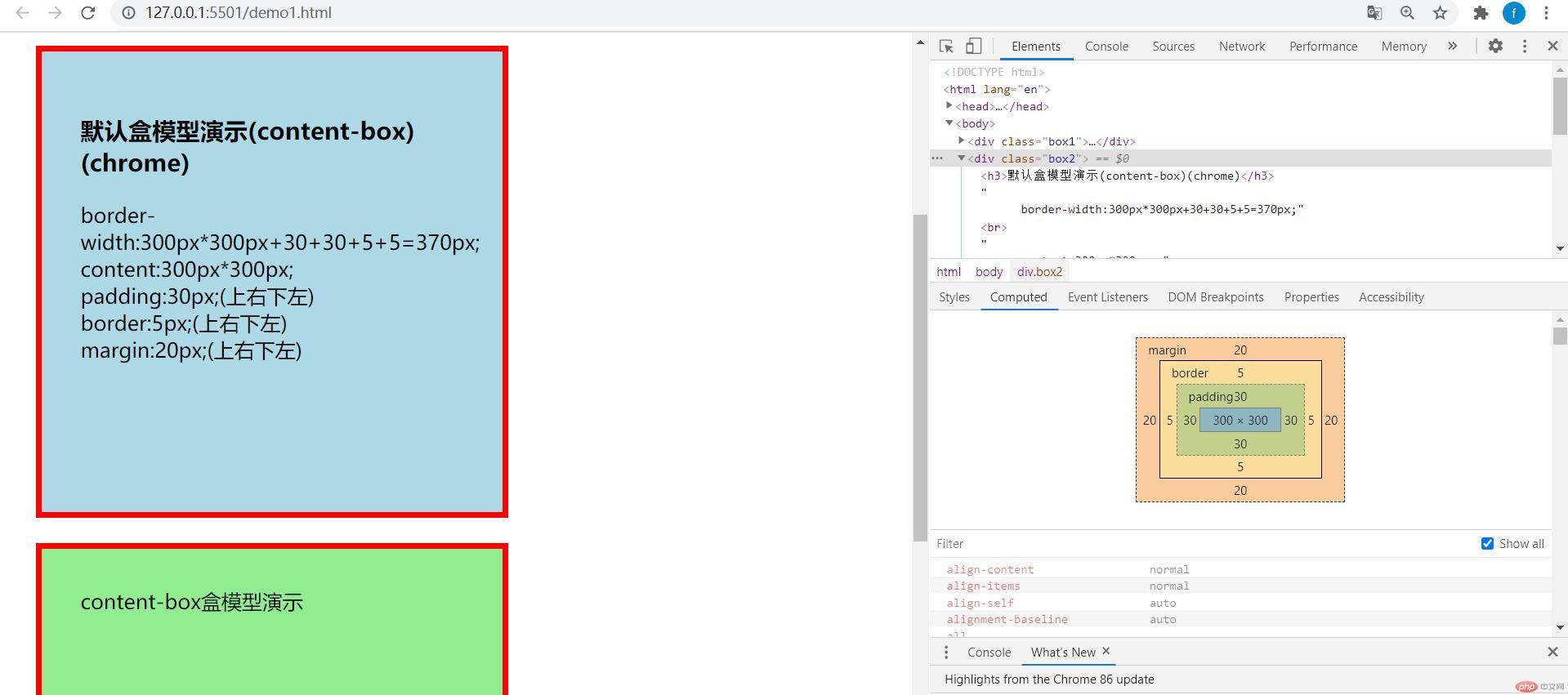Switch to the Styles pane
The height and width of the screenshot is (695, 1568).
954,297
